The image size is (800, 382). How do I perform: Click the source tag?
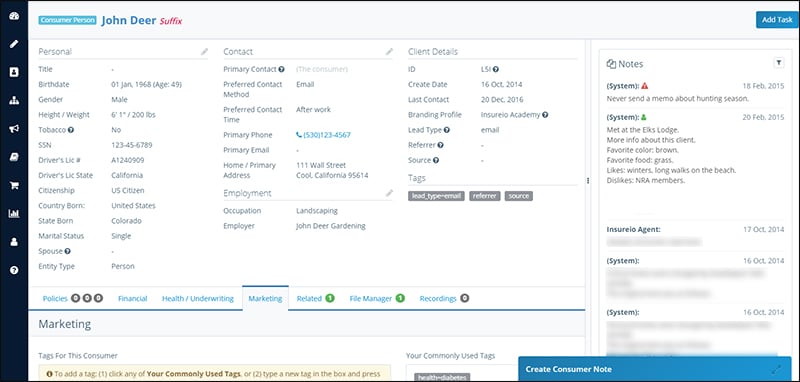[x=519, y=196]
